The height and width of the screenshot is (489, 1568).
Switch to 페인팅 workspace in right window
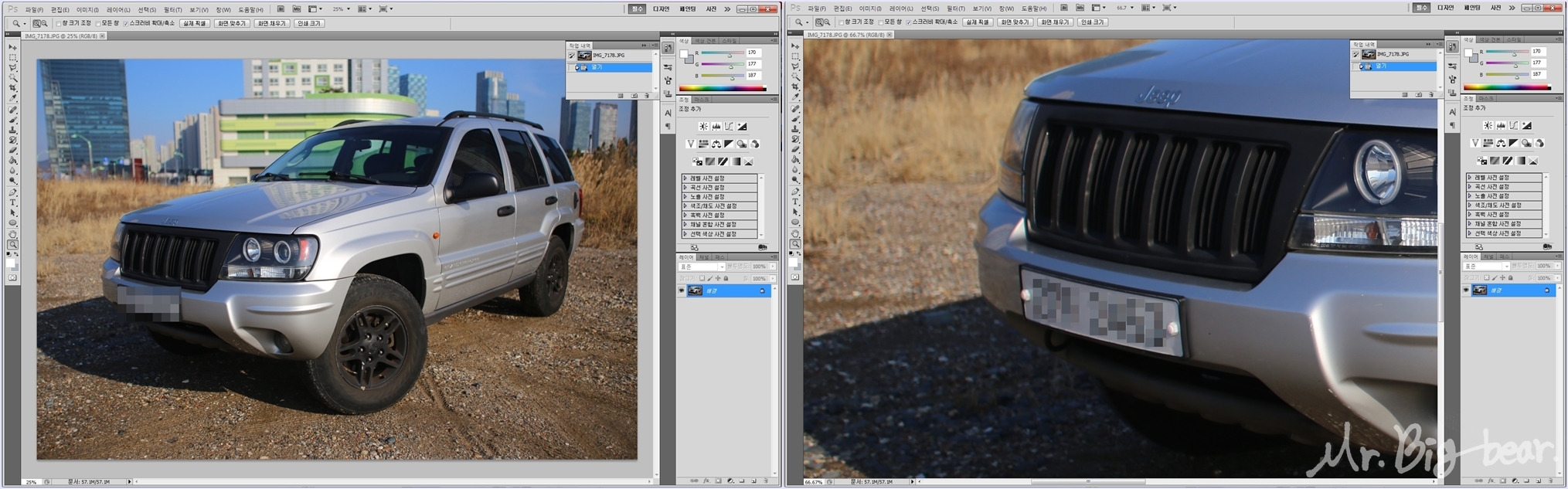1472,8
